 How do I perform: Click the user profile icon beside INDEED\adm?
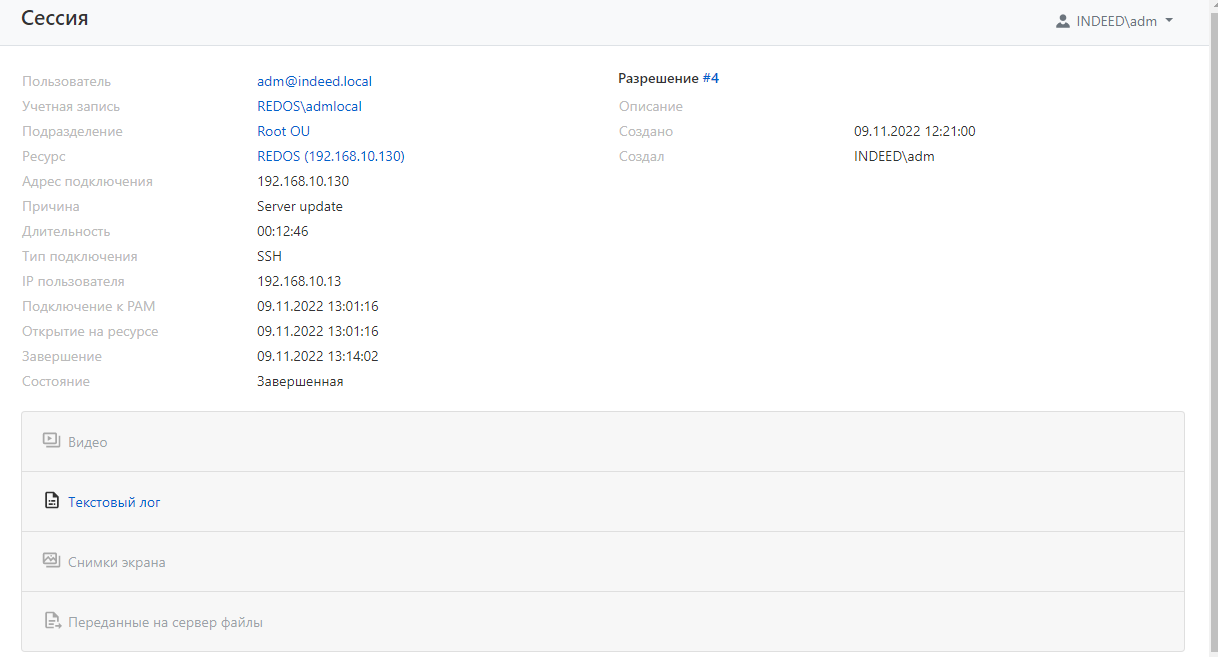(x=1063, y=21)
